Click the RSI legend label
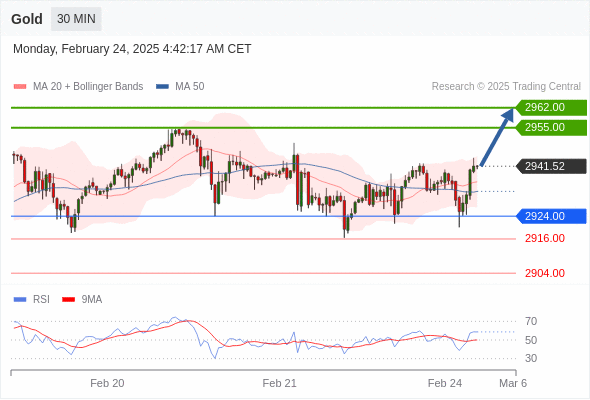 [41, 300]
